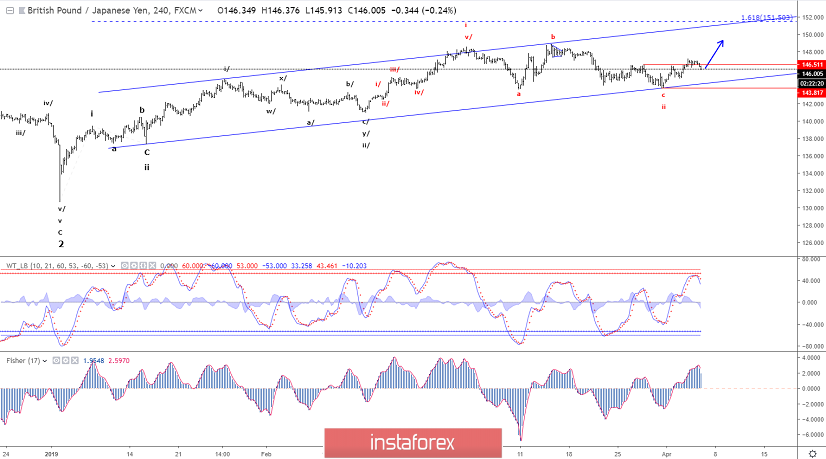Image resolution: width=826 pixels, height=459 pixels.
Task: Click the C146.005 close value
Action: tap(366, 11)
